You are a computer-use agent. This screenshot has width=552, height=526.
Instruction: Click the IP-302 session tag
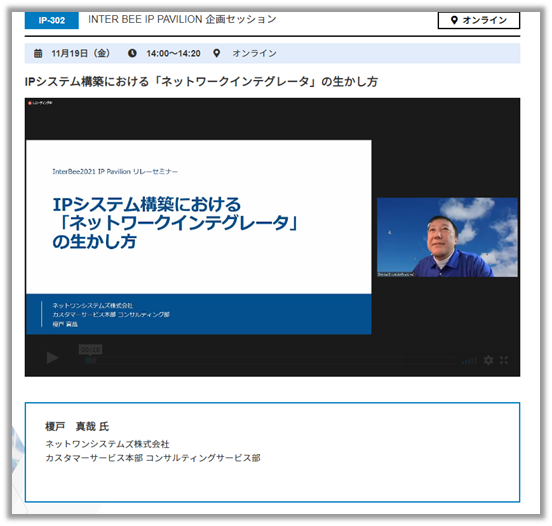click(x=52, y=20)
